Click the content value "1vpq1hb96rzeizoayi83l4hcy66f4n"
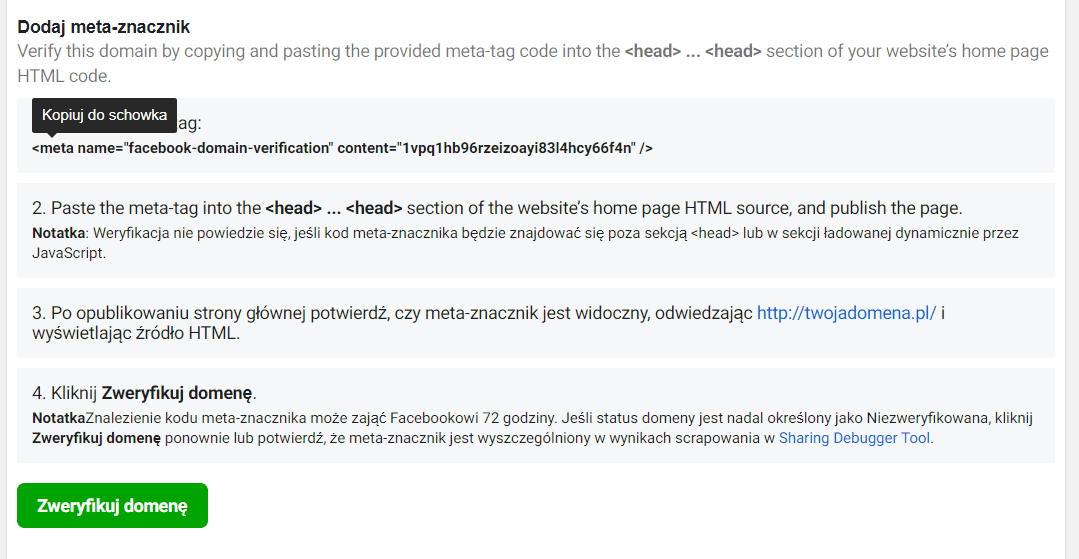This screenshot has height=559, width=1079. [x=518, y=148]
